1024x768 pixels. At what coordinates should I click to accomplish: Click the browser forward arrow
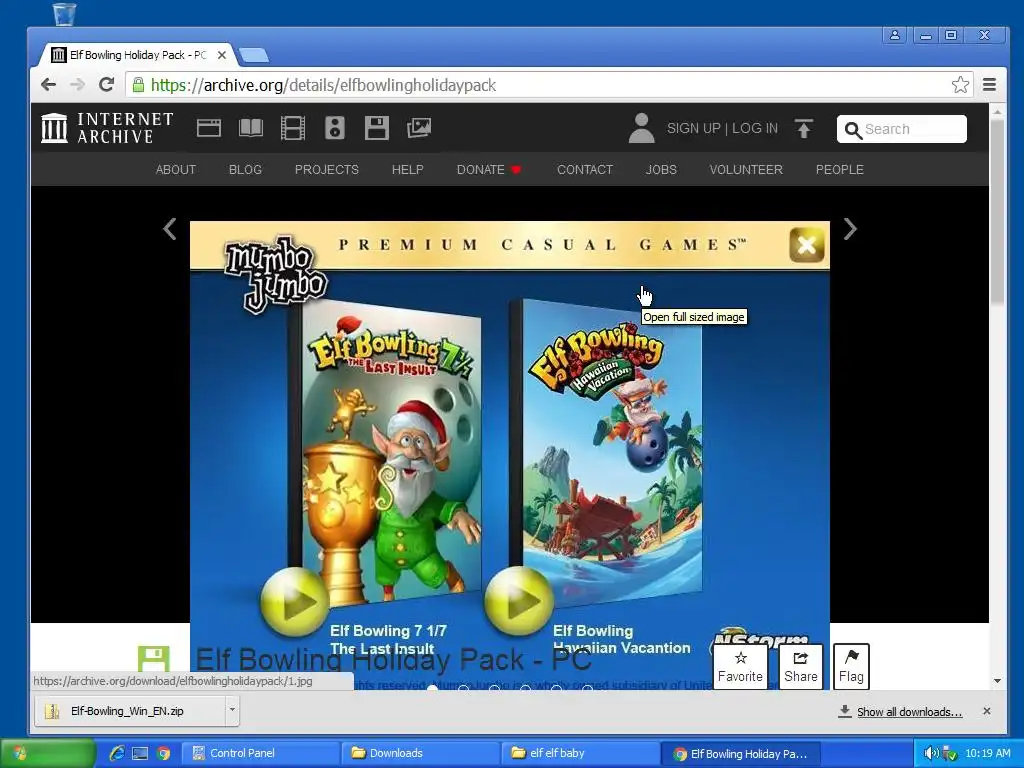[78, 85]
